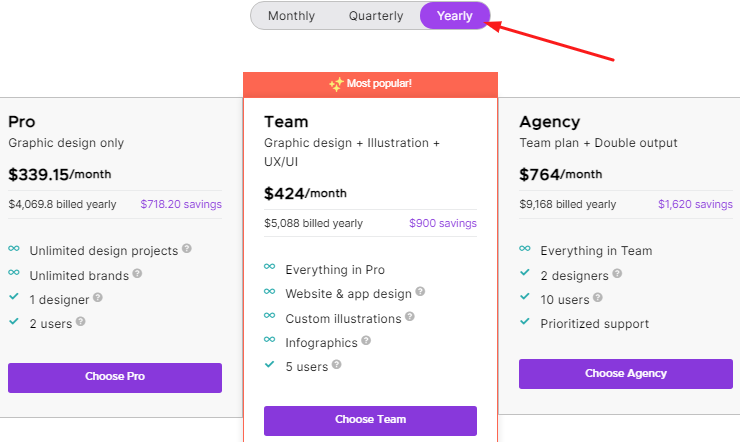
Task: Choose the Pro plan
Action: [x=115, y=378]
